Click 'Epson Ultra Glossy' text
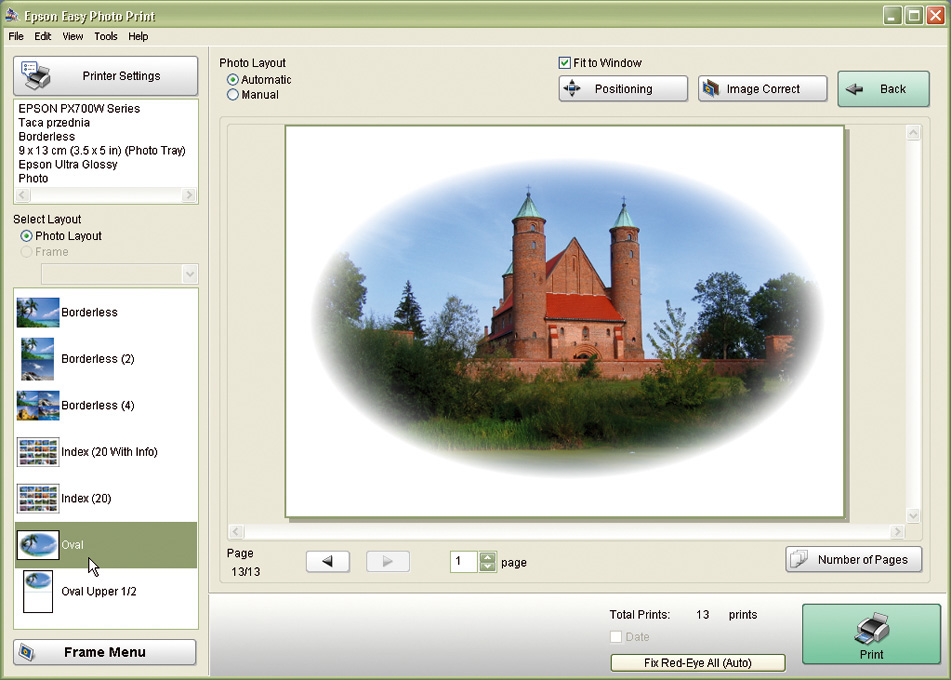951x680 pixels. (67, 164)
